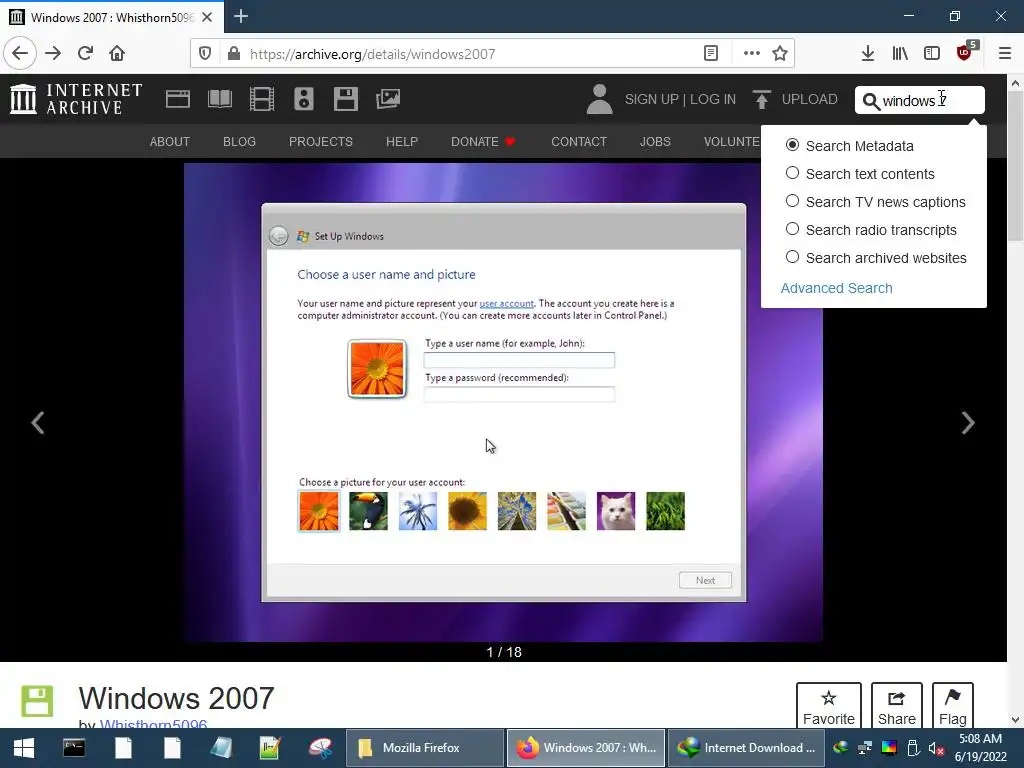Switch to Mozilla Firefox folder taskbar item

[x=423, y=748]
